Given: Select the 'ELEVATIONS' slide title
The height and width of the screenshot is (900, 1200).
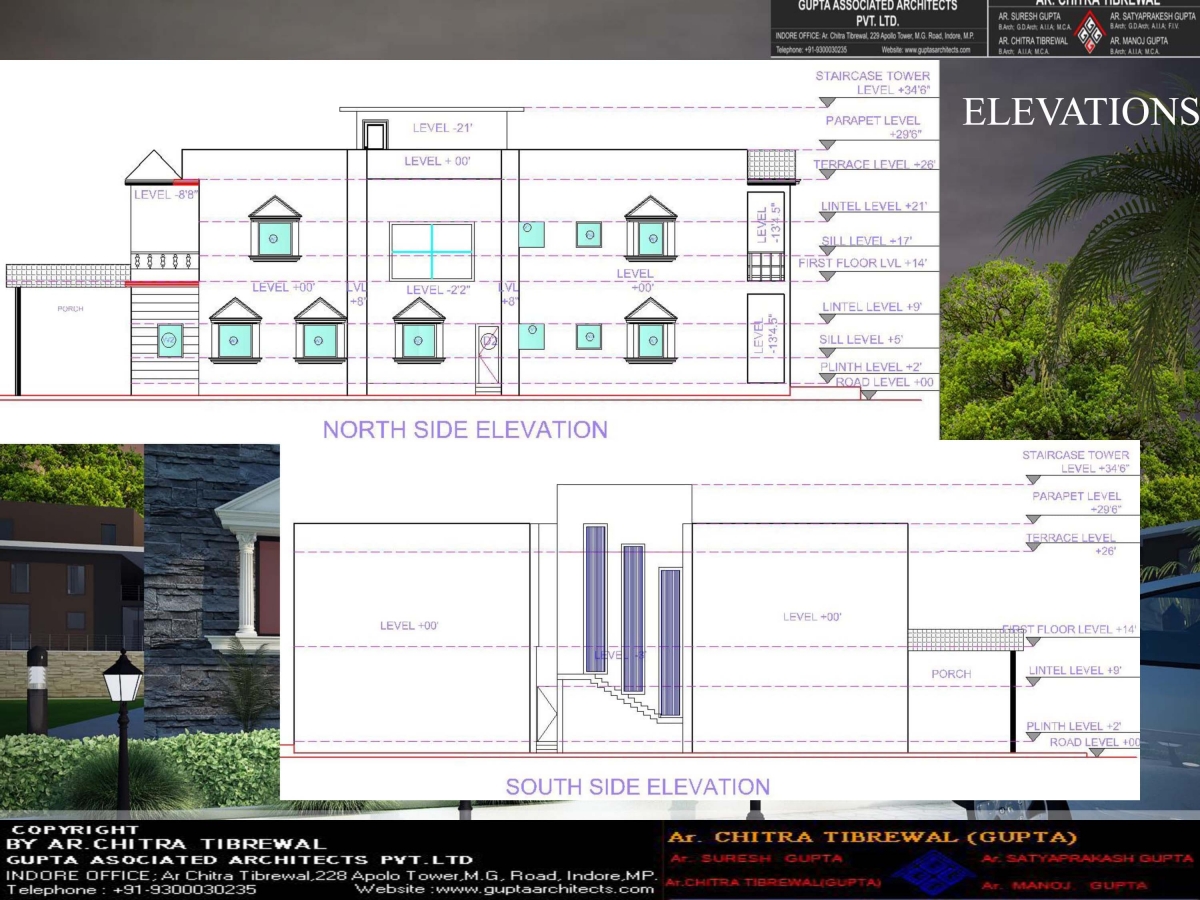Looking at the screenshot, I should click(1080, 112).
